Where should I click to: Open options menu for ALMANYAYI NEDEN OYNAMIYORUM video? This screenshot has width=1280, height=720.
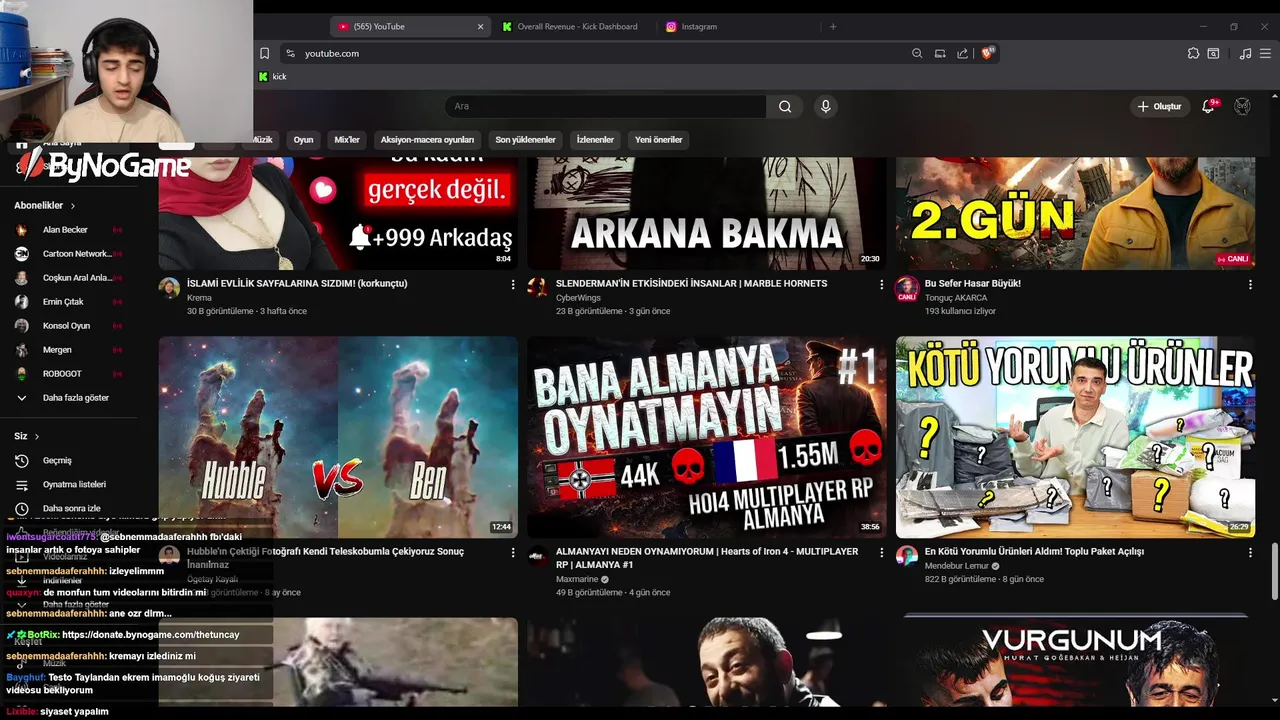point(881,553)
